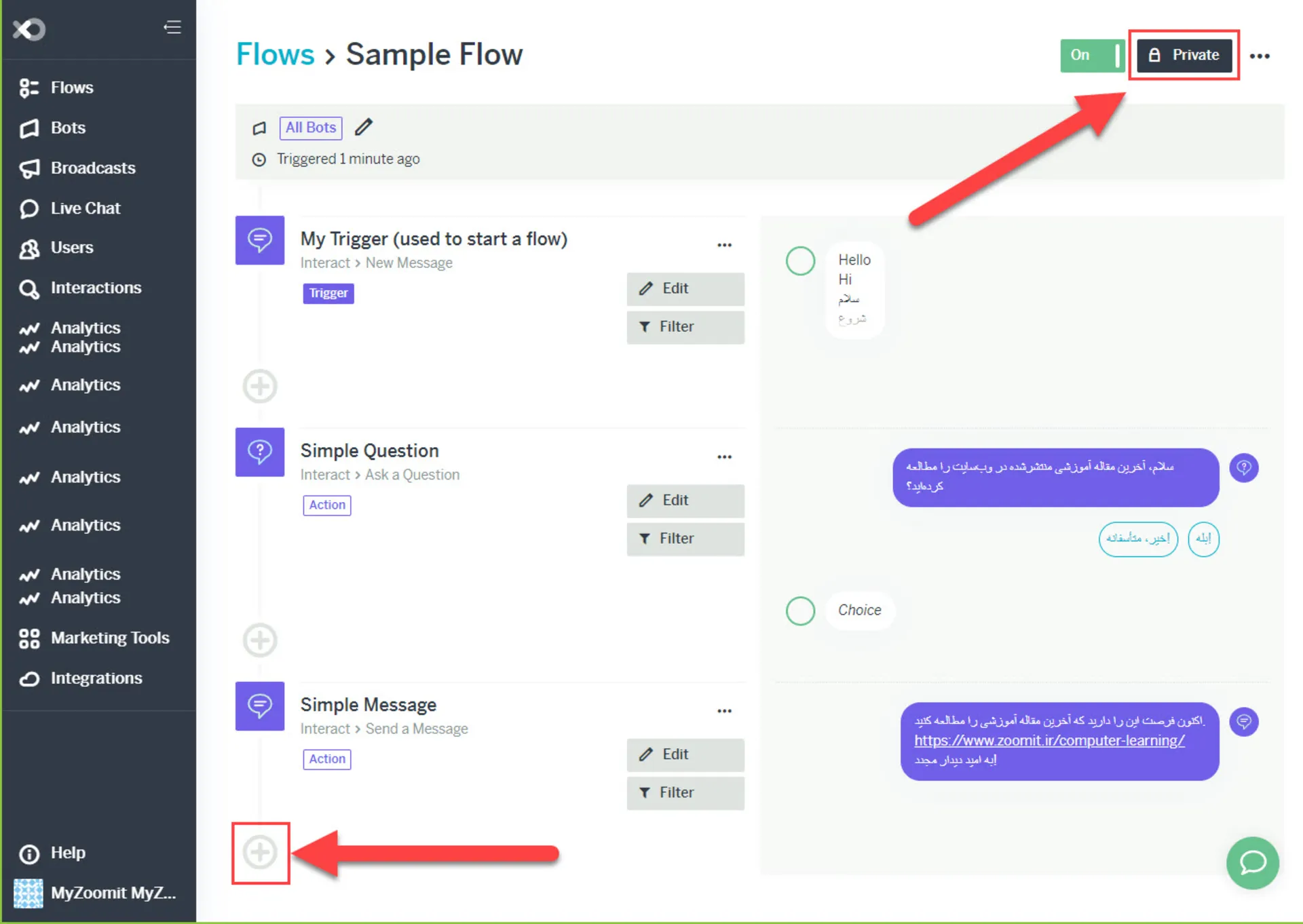1303x924 pixels.
Task: Click the Help info icon in sidebar
Action: [x=29, y=853]
